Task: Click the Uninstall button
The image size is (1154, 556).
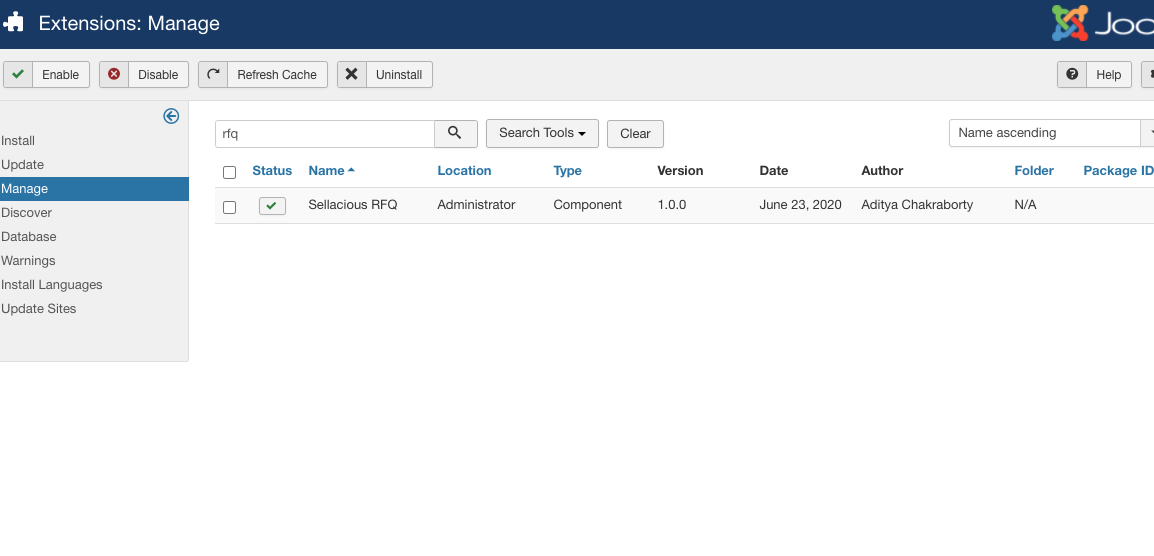Action: tap(385, 74)
